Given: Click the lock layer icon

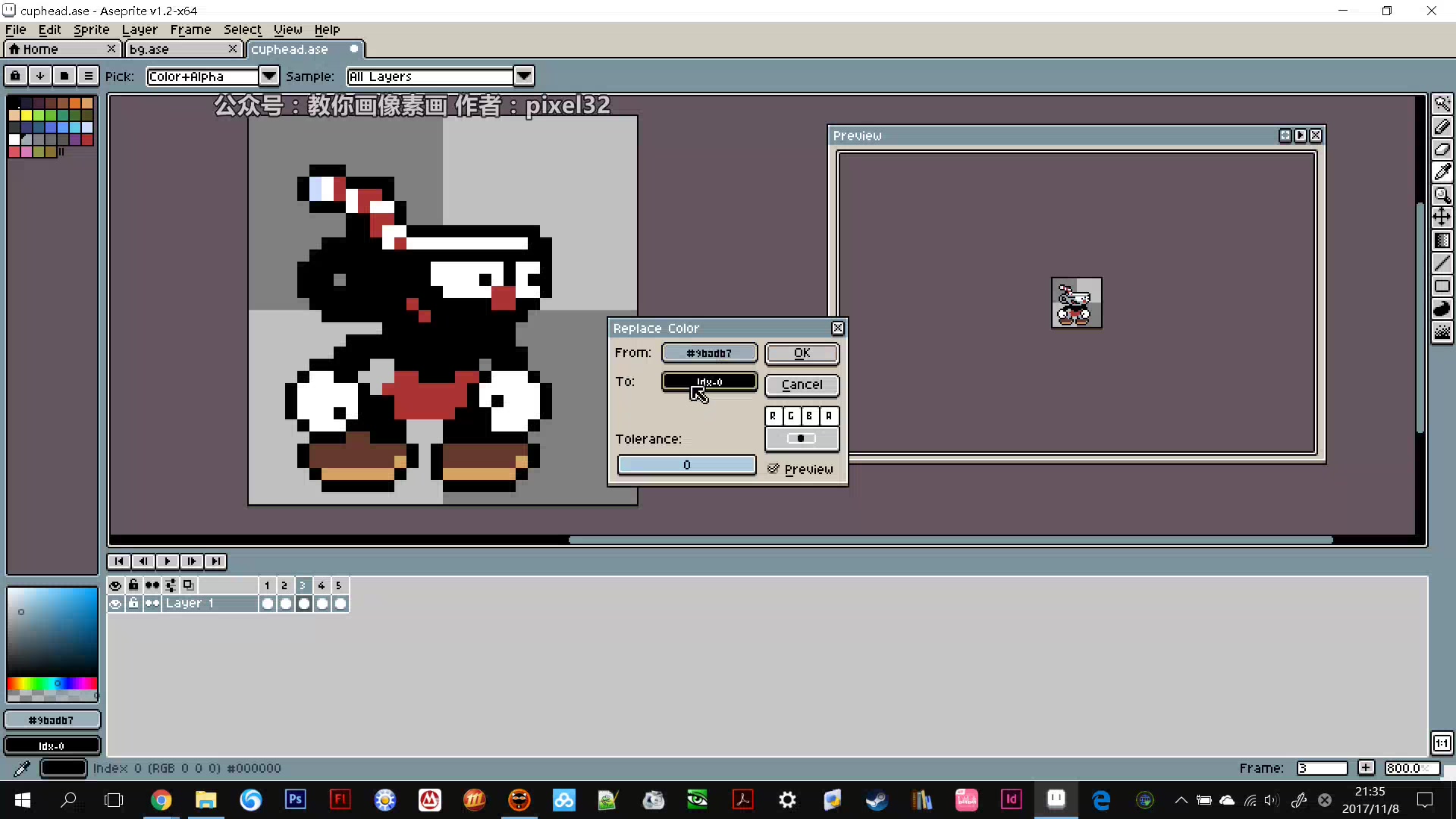Looking at the screenshot, I should point(133,603).
